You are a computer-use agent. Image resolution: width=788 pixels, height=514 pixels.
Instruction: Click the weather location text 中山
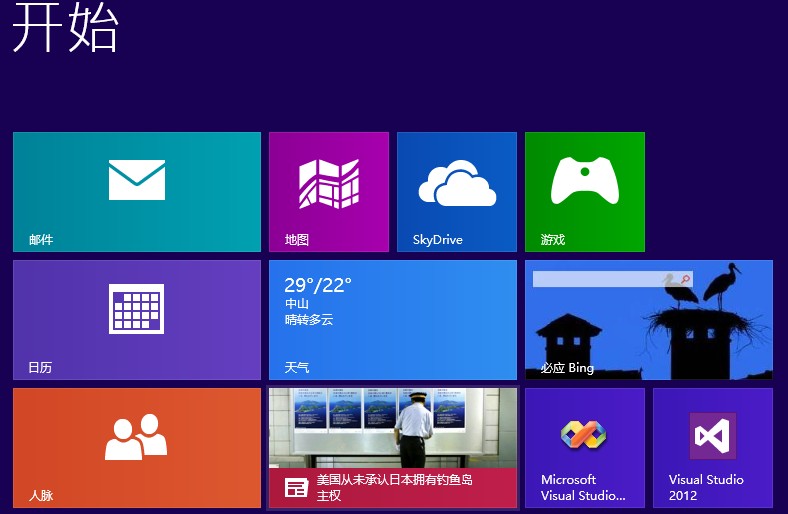point(297,303)
